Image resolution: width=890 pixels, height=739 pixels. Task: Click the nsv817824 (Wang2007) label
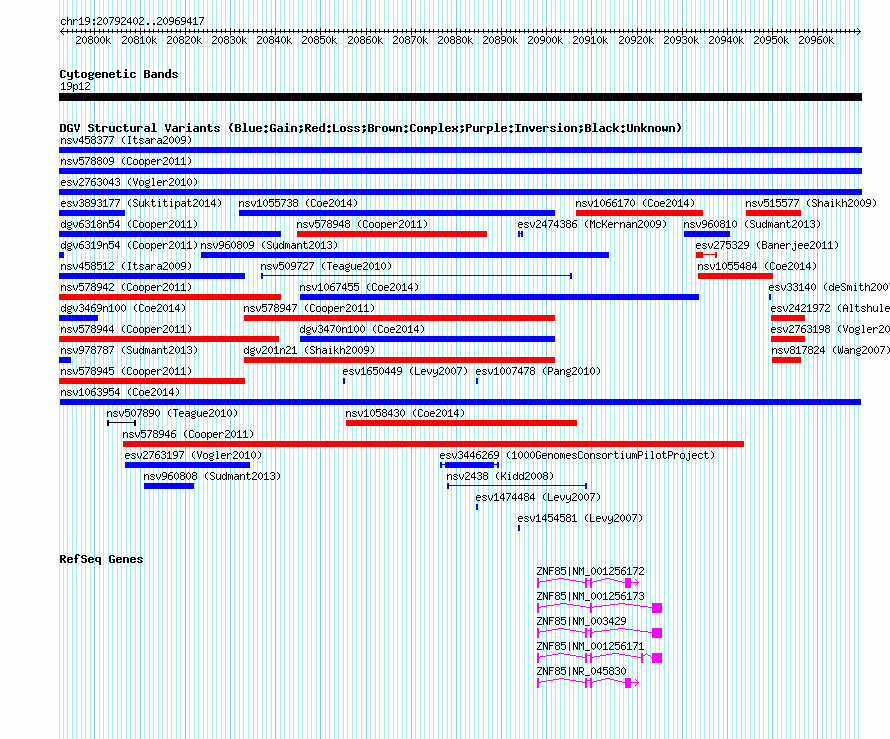click(830, 350)
